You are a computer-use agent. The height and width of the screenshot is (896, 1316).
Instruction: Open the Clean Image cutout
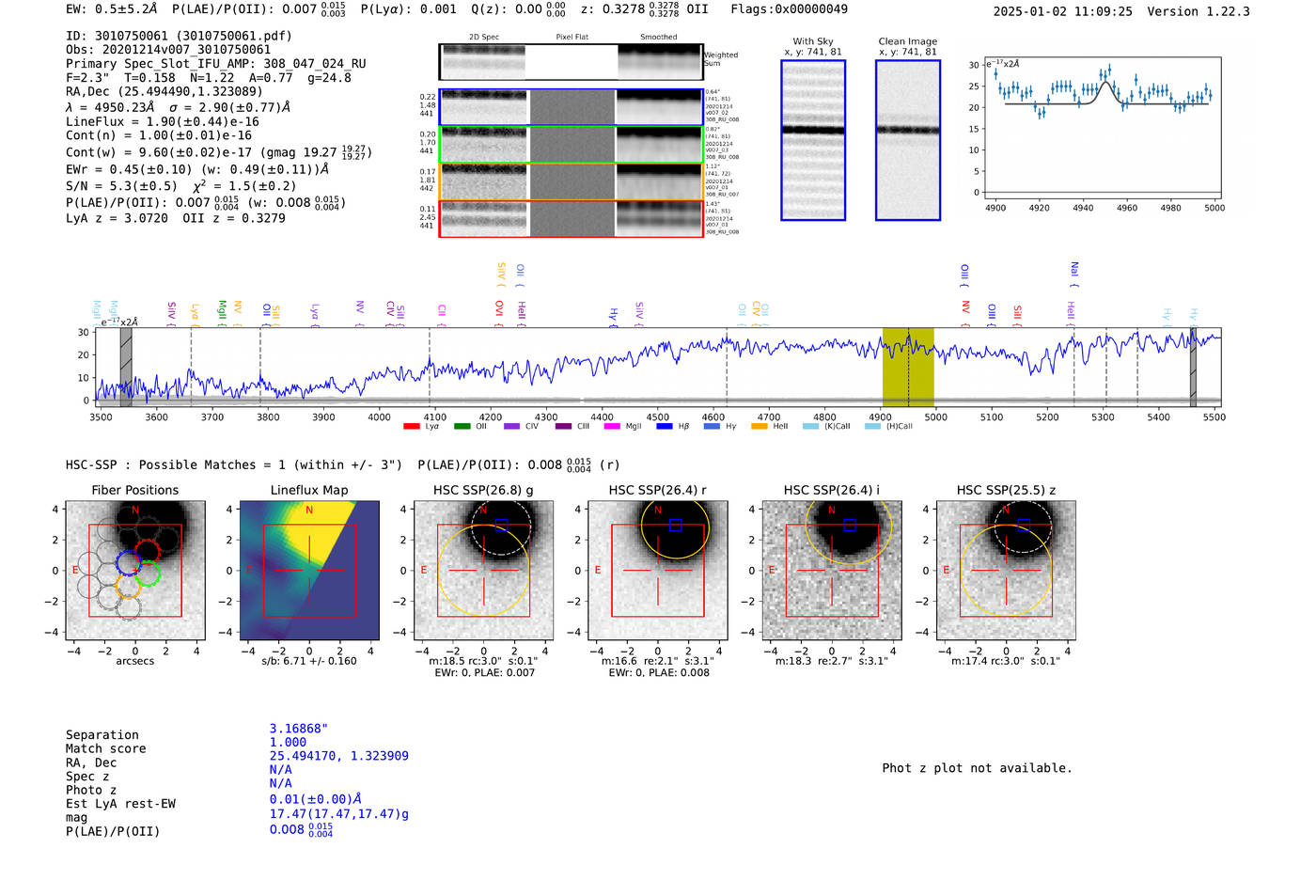point(908,140)
